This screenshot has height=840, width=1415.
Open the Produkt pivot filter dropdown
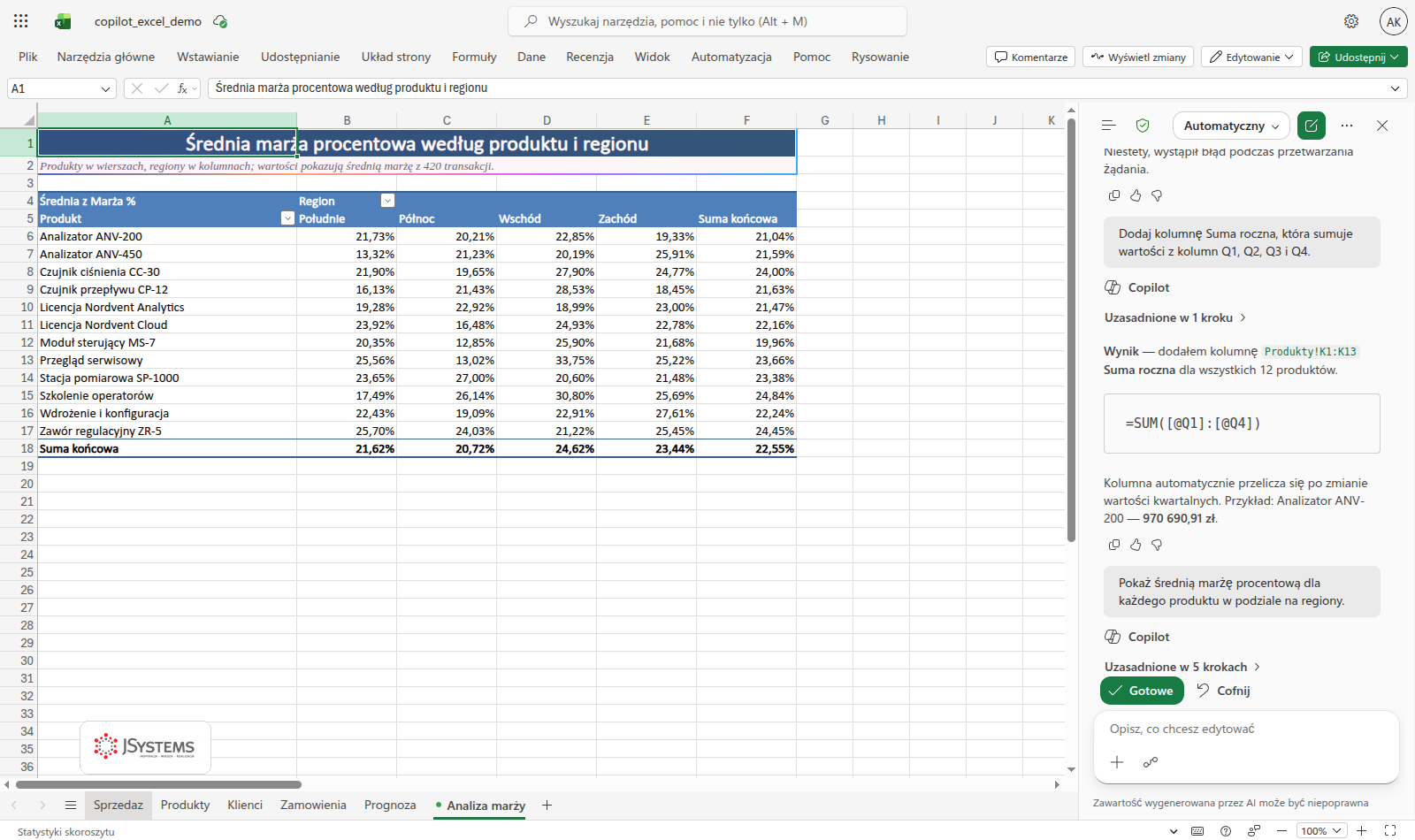[287, 218]
